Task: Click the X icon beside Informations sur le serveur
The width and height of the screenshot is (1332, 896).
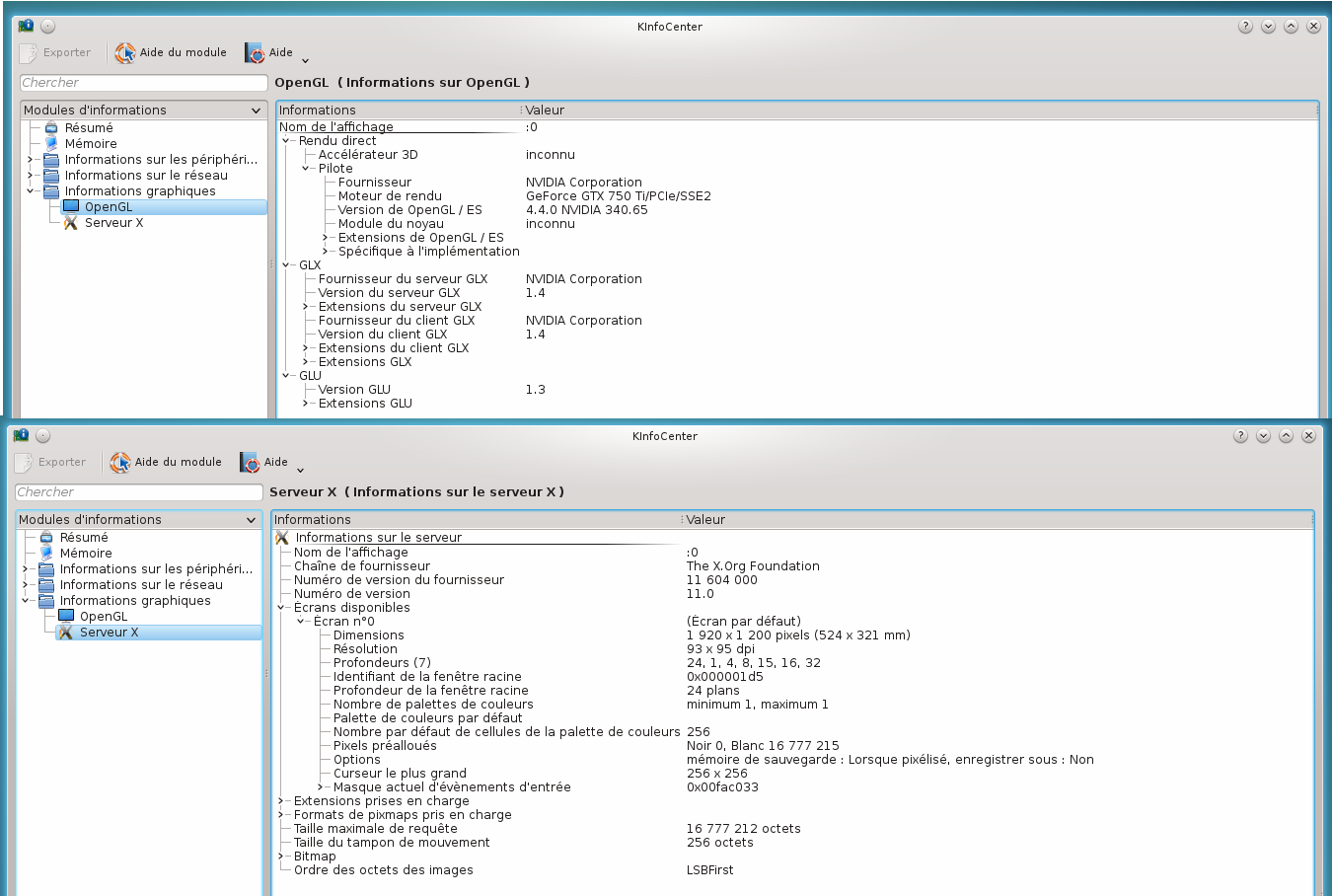Action: point(282,538)
